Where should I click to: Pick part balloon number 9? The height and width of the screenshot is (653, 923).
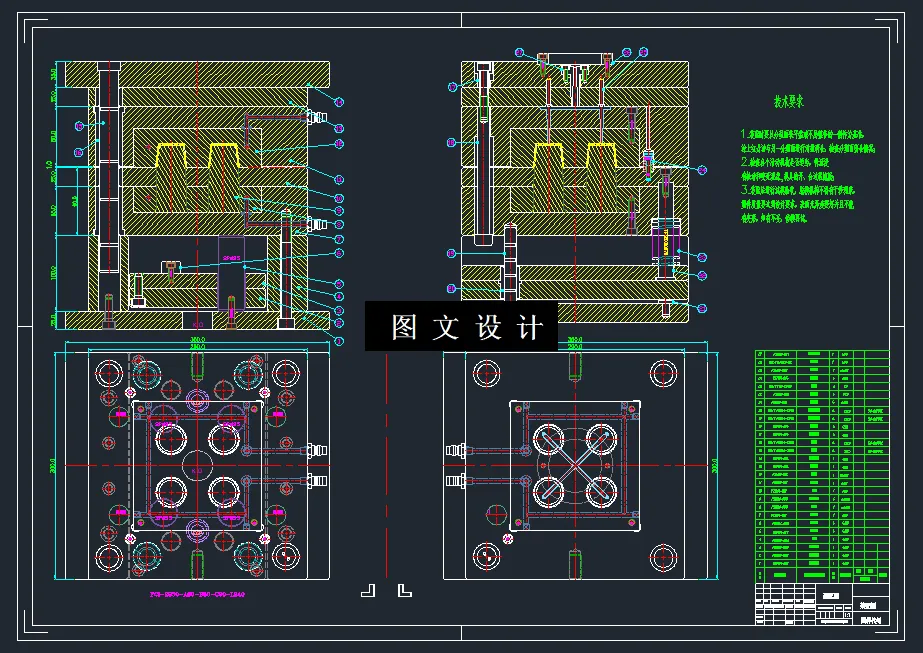(339, 211)
